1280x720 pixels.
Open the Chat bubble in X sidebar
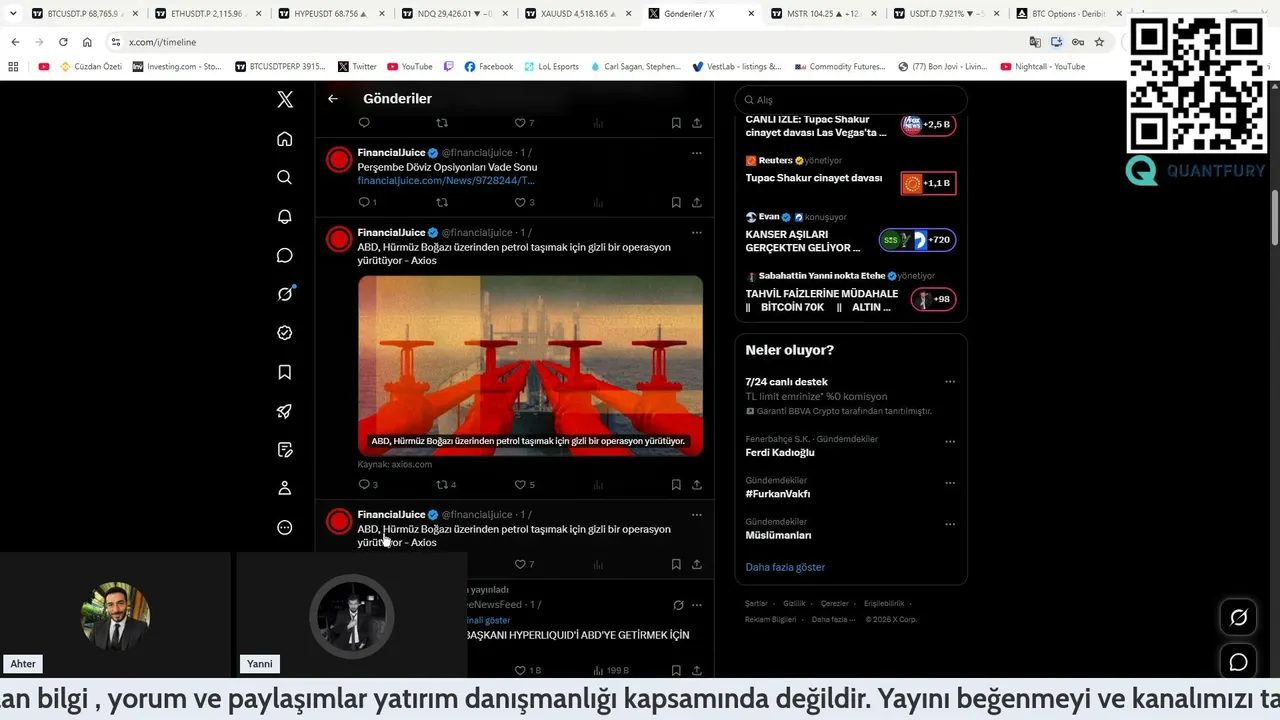point(285,255)
